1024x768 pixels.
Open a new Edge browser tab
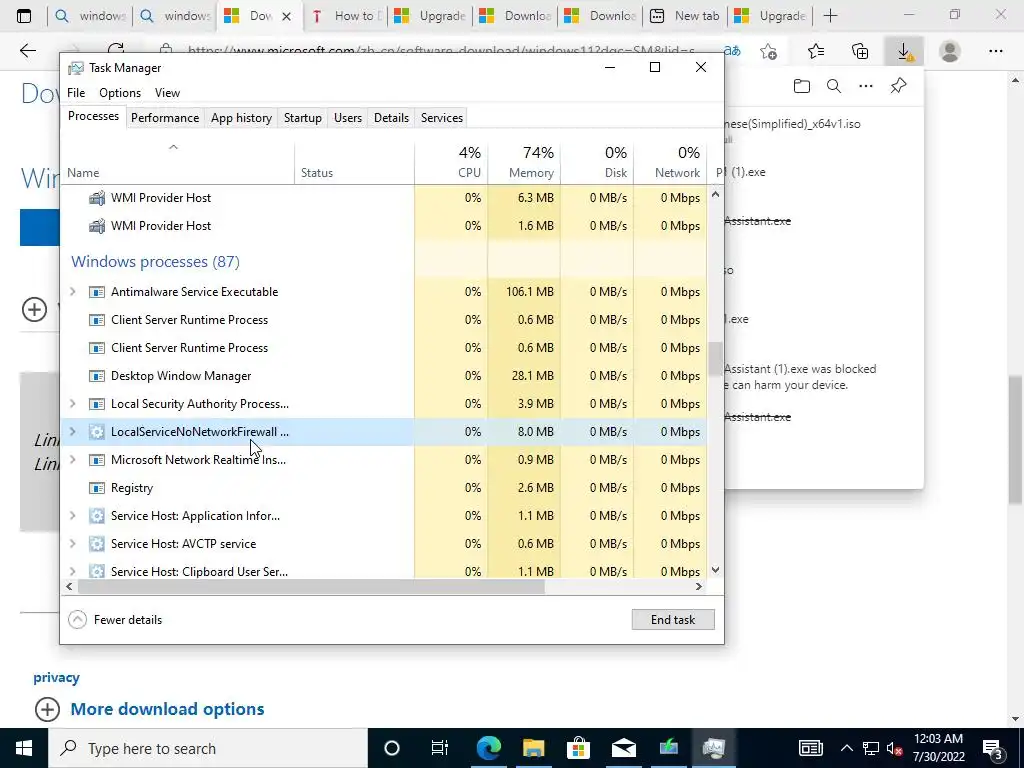tap(830, 16)
